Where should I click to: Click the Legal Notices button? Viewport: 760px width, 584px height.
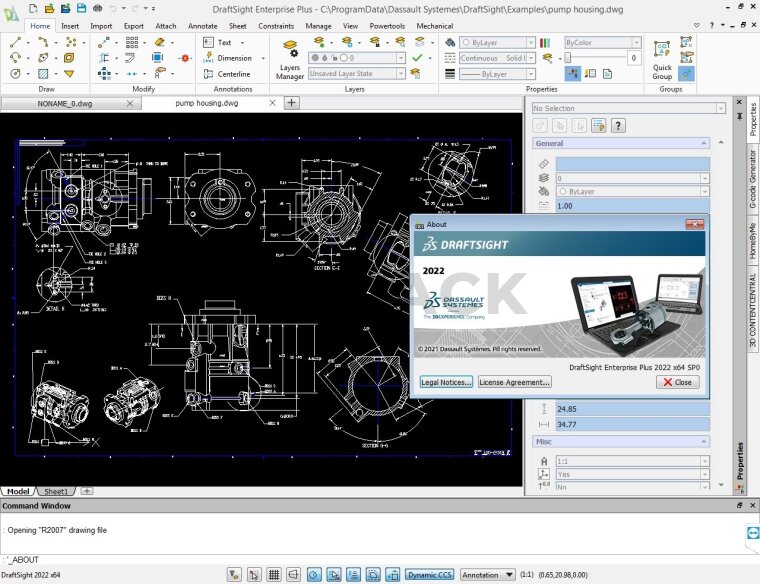click(x=445, y=382)
